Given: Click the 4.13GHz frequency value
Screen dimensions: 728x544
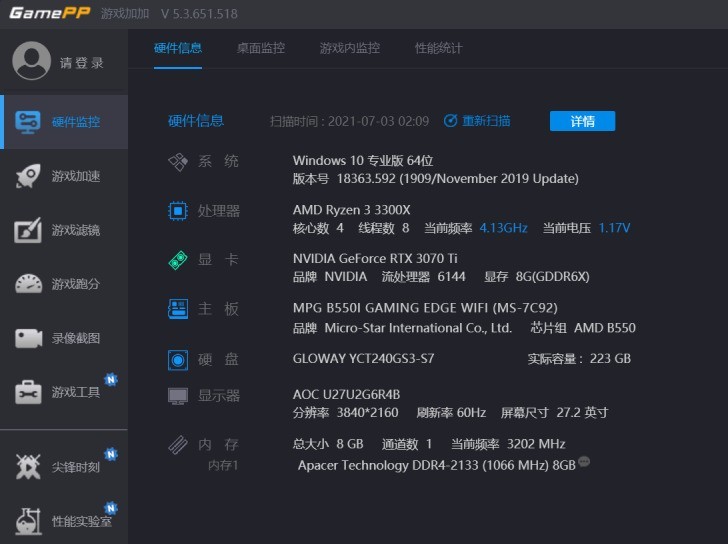Looking at the screenshot, I should [x=503, y=228].
